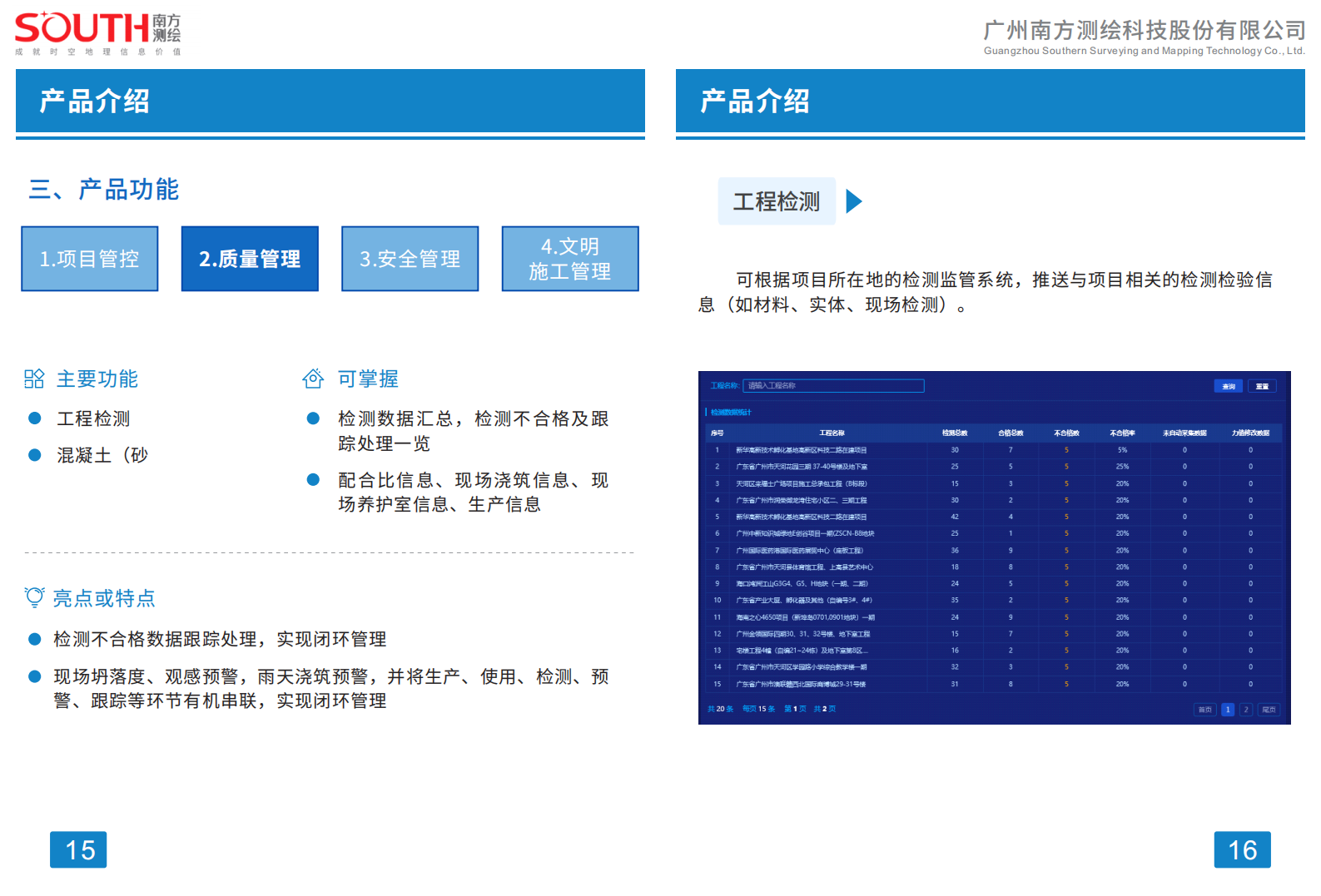
Task: Click the 三、产品功能 heading
Action: (x=104, y=190)
